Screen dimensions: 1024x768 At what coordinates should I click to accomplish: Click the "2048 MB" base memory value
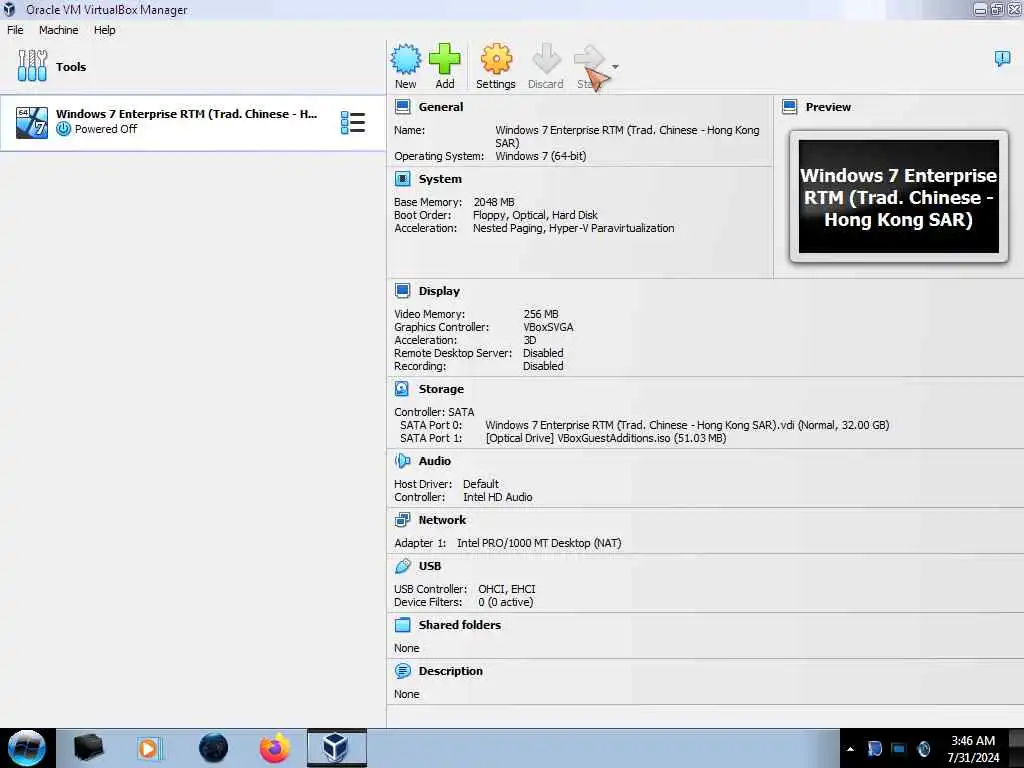click(494, 202)
